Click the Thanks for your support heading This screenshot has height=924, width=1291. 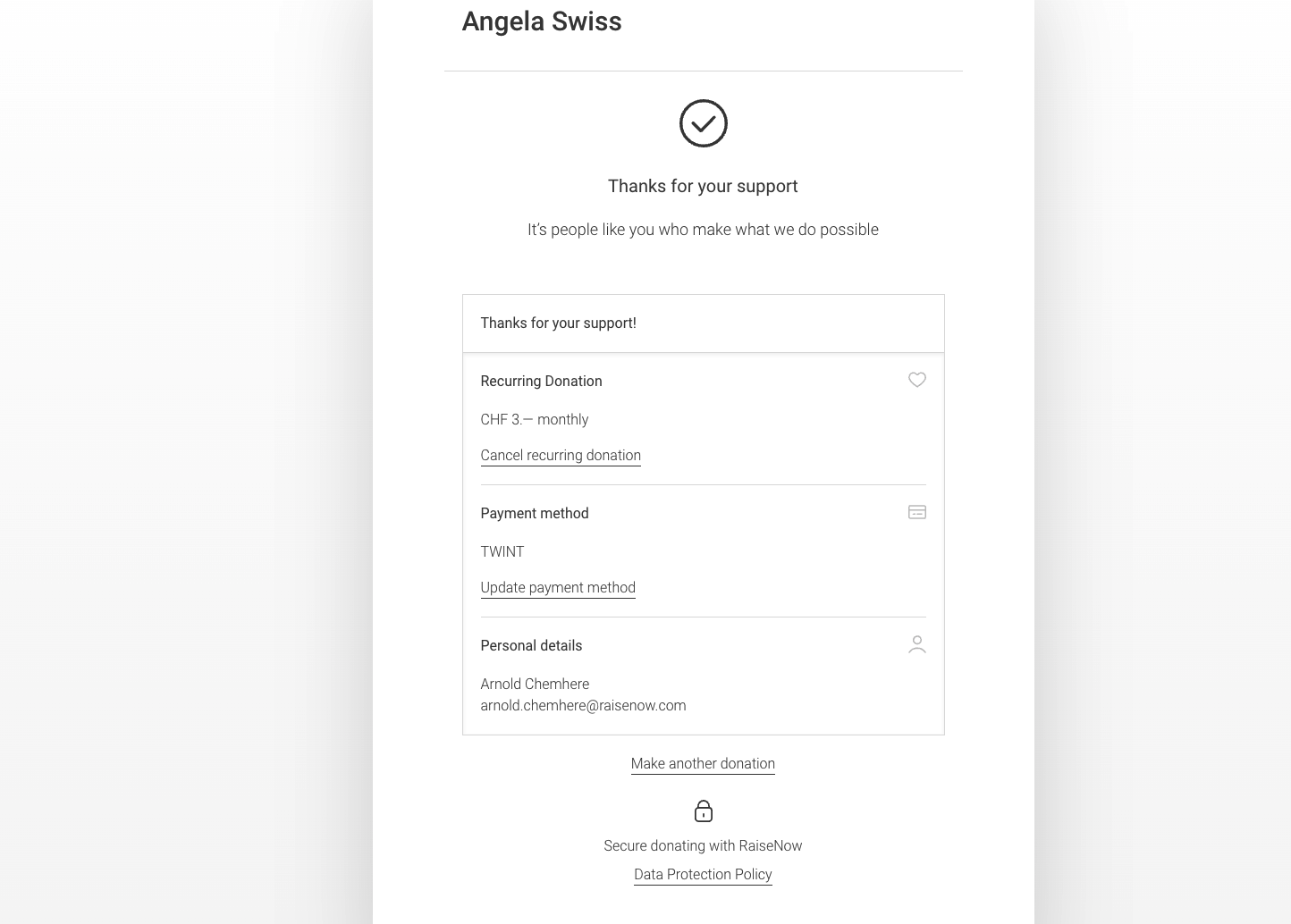(703, 186)
